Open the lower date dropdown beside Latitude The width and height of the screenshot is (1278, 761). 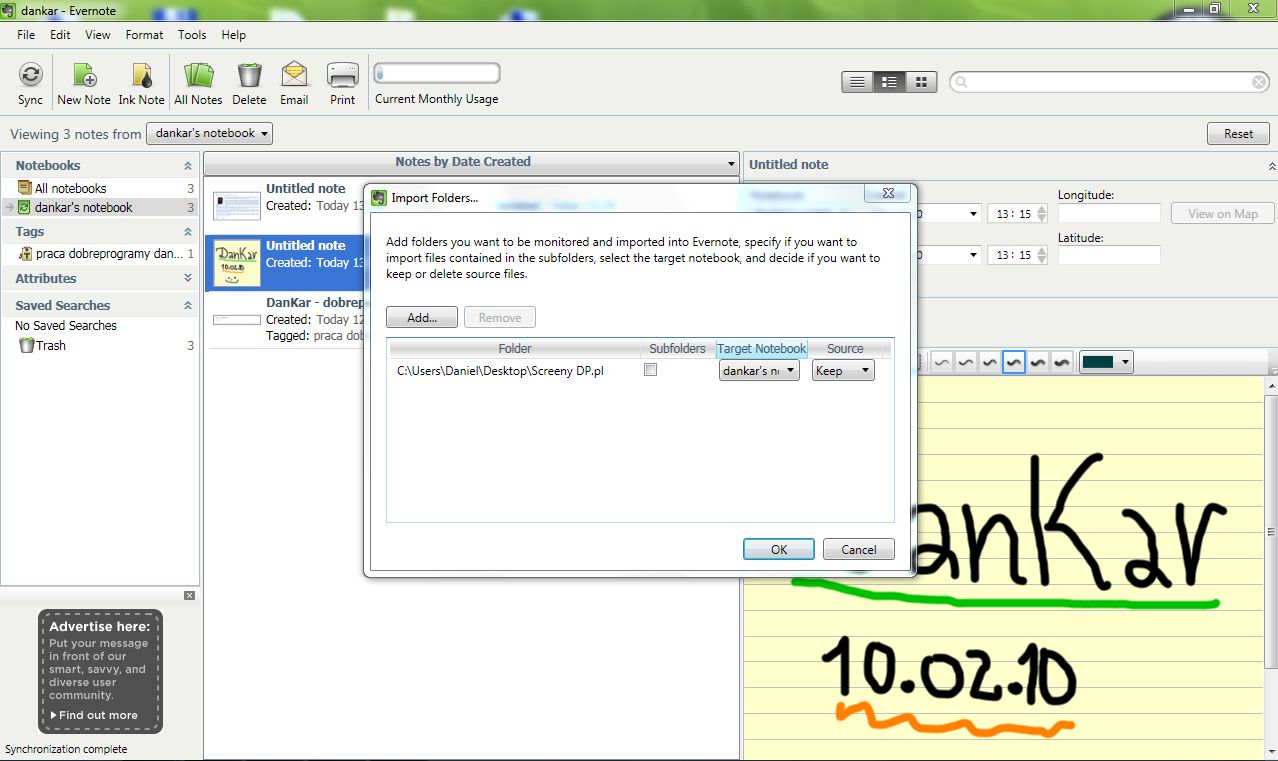click(x=973, y=255)
